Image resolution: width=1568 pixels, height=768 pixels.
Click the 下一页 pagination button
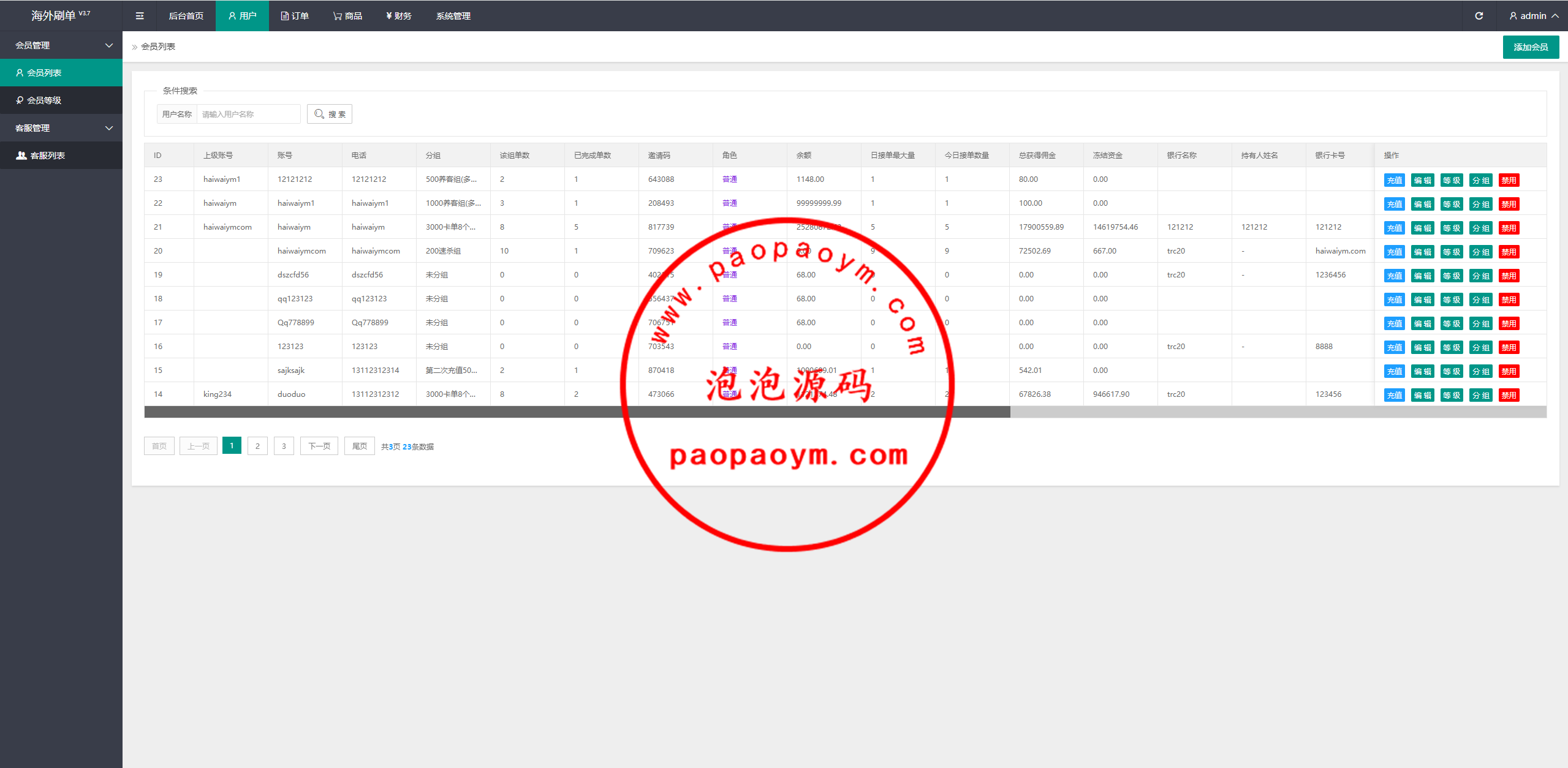[x=319, y=446]
